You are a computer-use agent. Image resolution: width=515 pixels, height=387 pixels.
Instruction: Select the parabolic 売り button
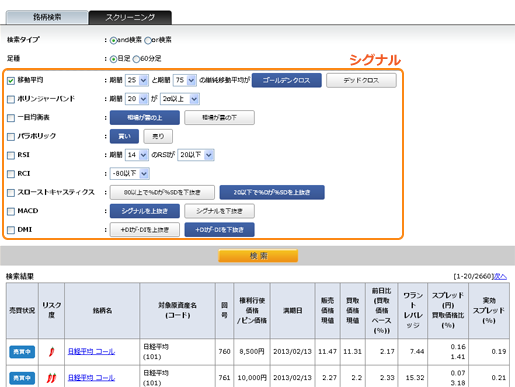pos(158,136)
